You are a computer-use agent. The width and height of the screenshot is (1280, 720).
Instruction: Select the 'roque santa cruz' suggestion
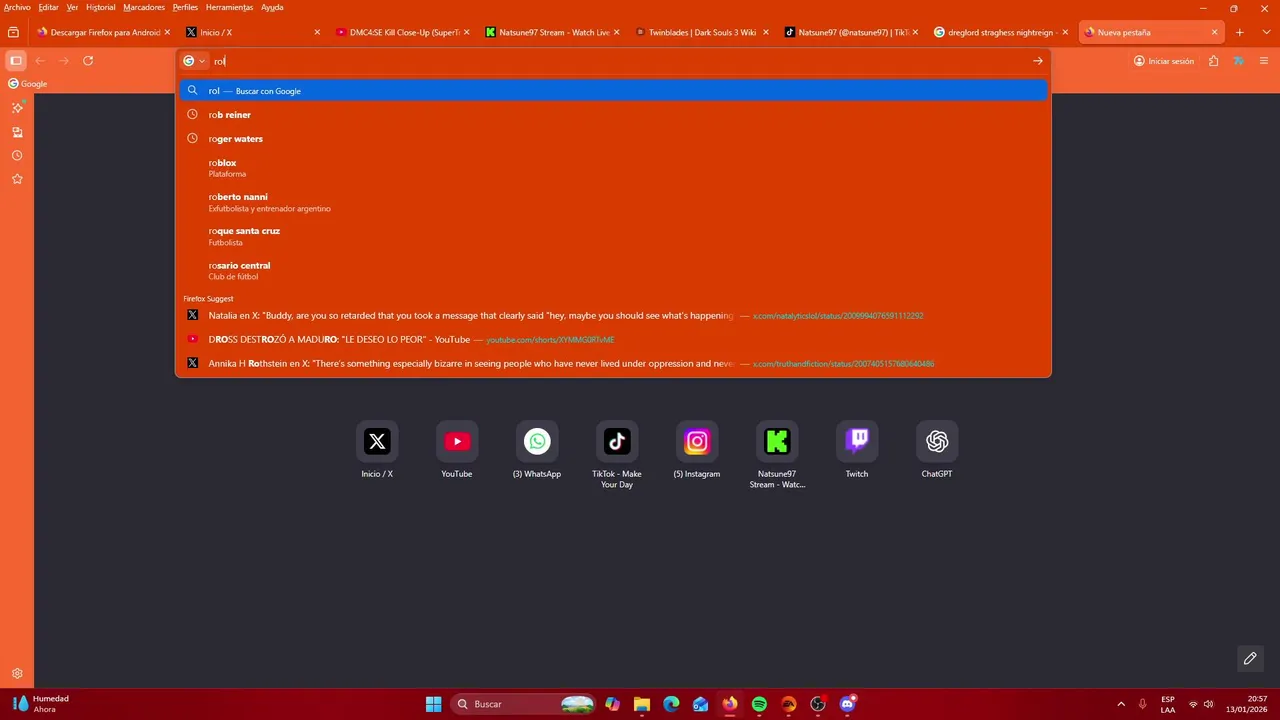[x=613, y=236]
